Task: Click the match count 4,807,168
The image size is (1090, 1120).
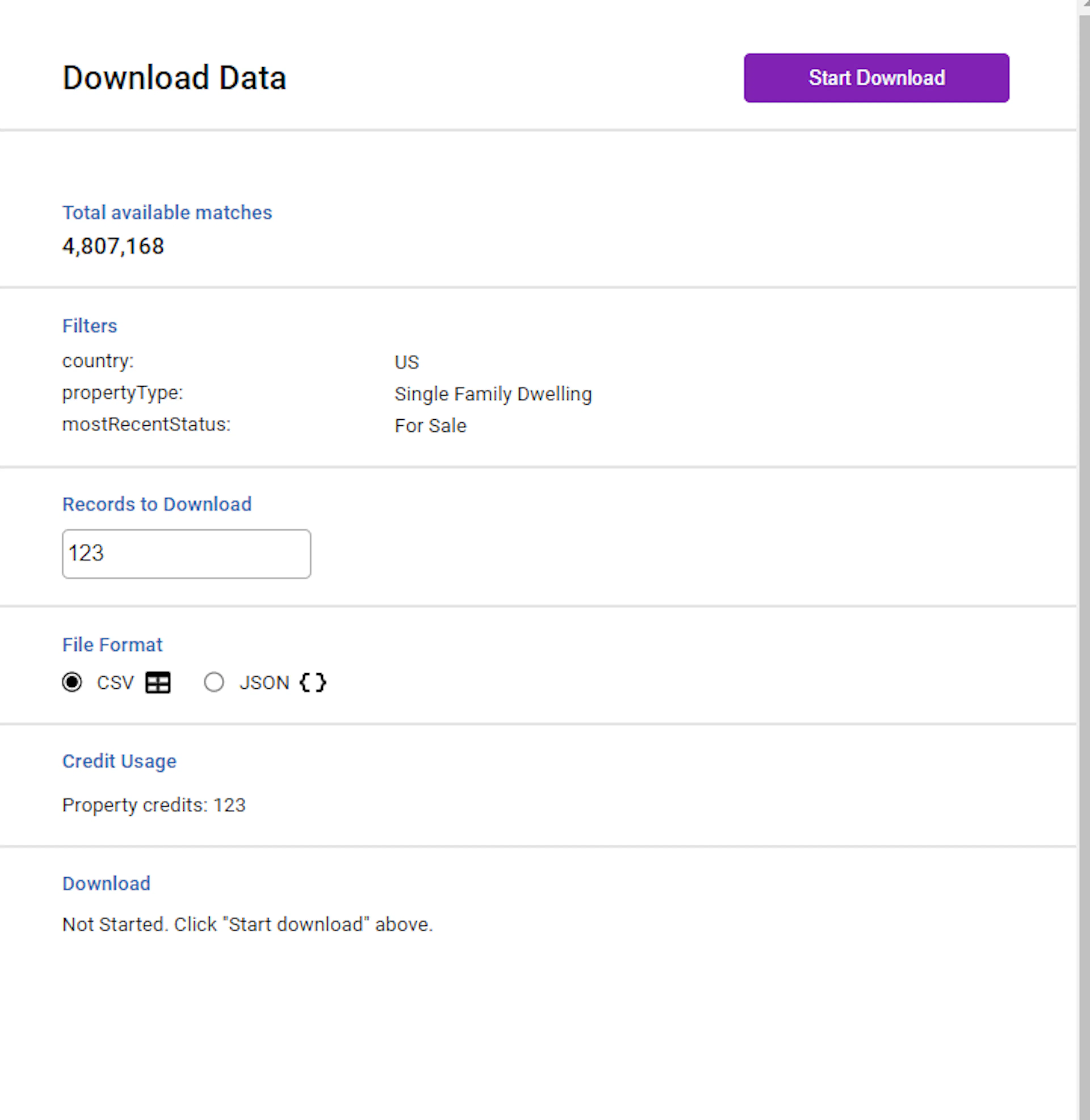Action: click(x=113, y=246)
